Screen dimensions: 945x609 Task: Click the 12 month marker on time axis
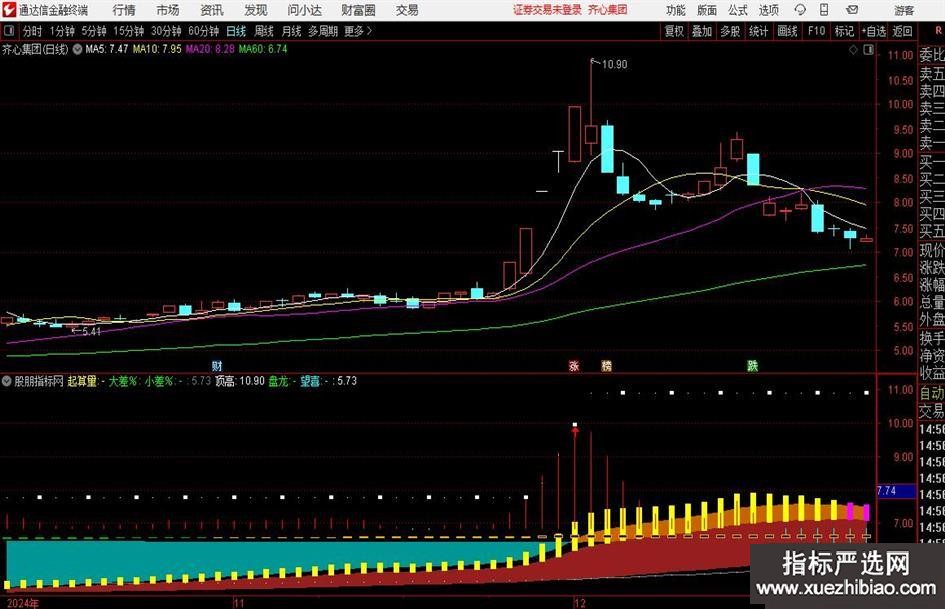point(580,603)
